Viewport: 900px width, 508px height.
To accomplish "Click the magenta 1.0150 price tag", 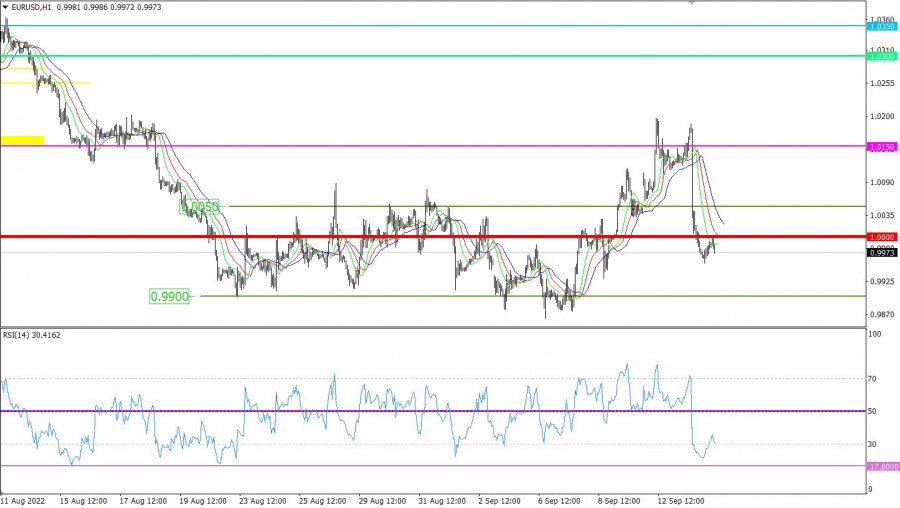I will coord(881,147).
